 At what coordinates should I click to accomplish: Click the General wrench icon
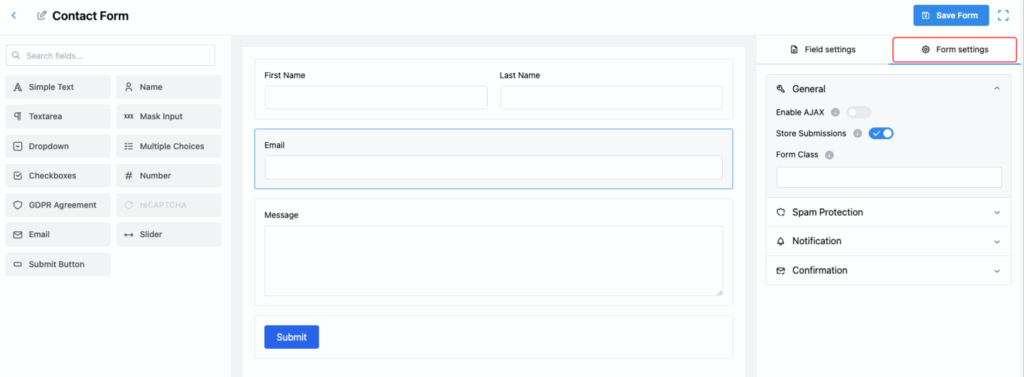point(780,89)
